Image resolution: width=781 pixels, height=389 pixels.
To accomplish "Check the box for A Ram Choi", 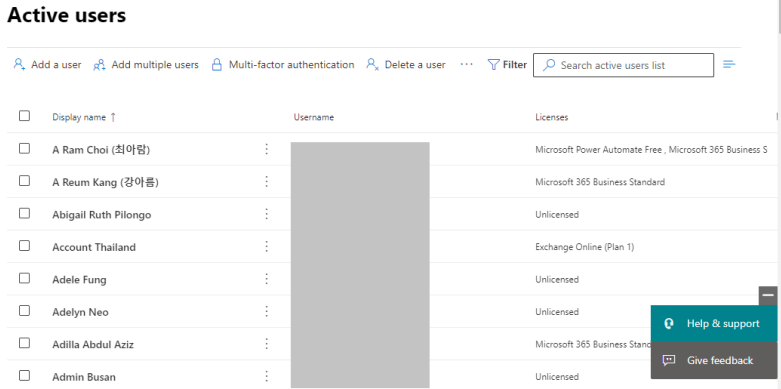I will (x=24, y=148).
